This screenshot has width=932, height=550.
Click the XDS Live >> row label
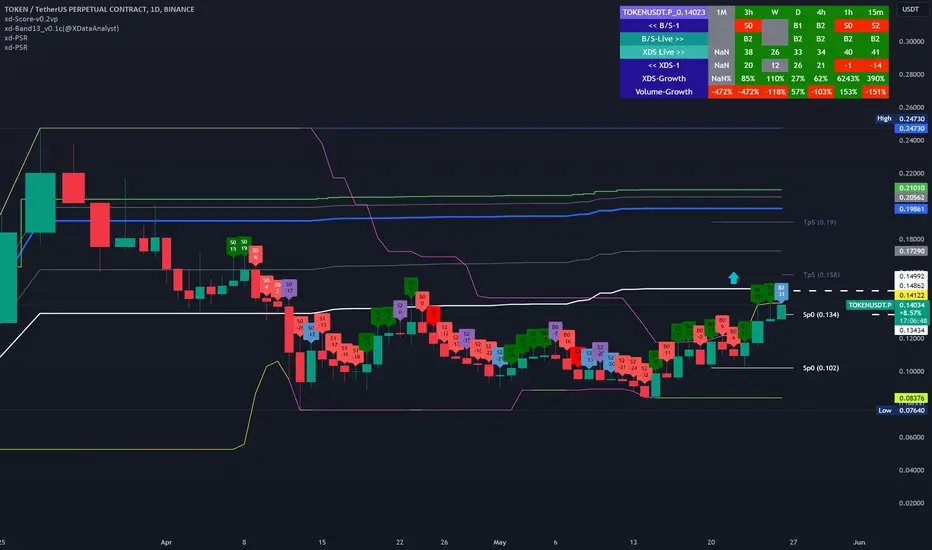pos(664,52)
